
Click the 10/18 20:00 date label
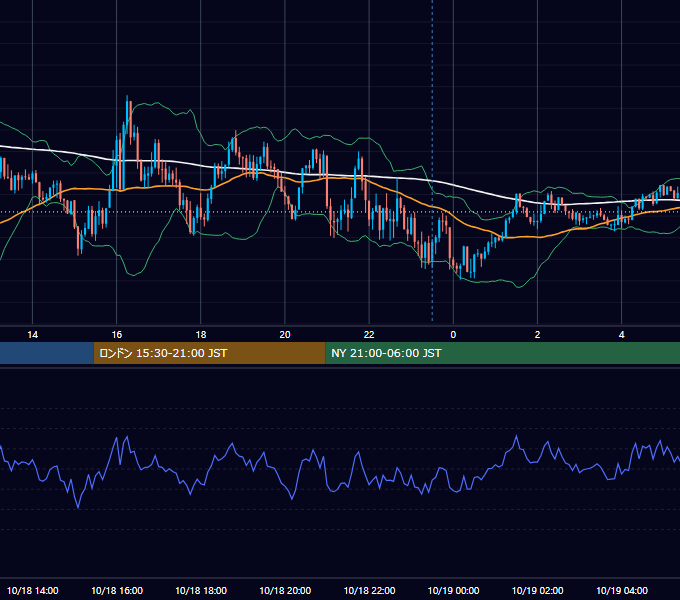pyautogui.click(x=285, y=590)
